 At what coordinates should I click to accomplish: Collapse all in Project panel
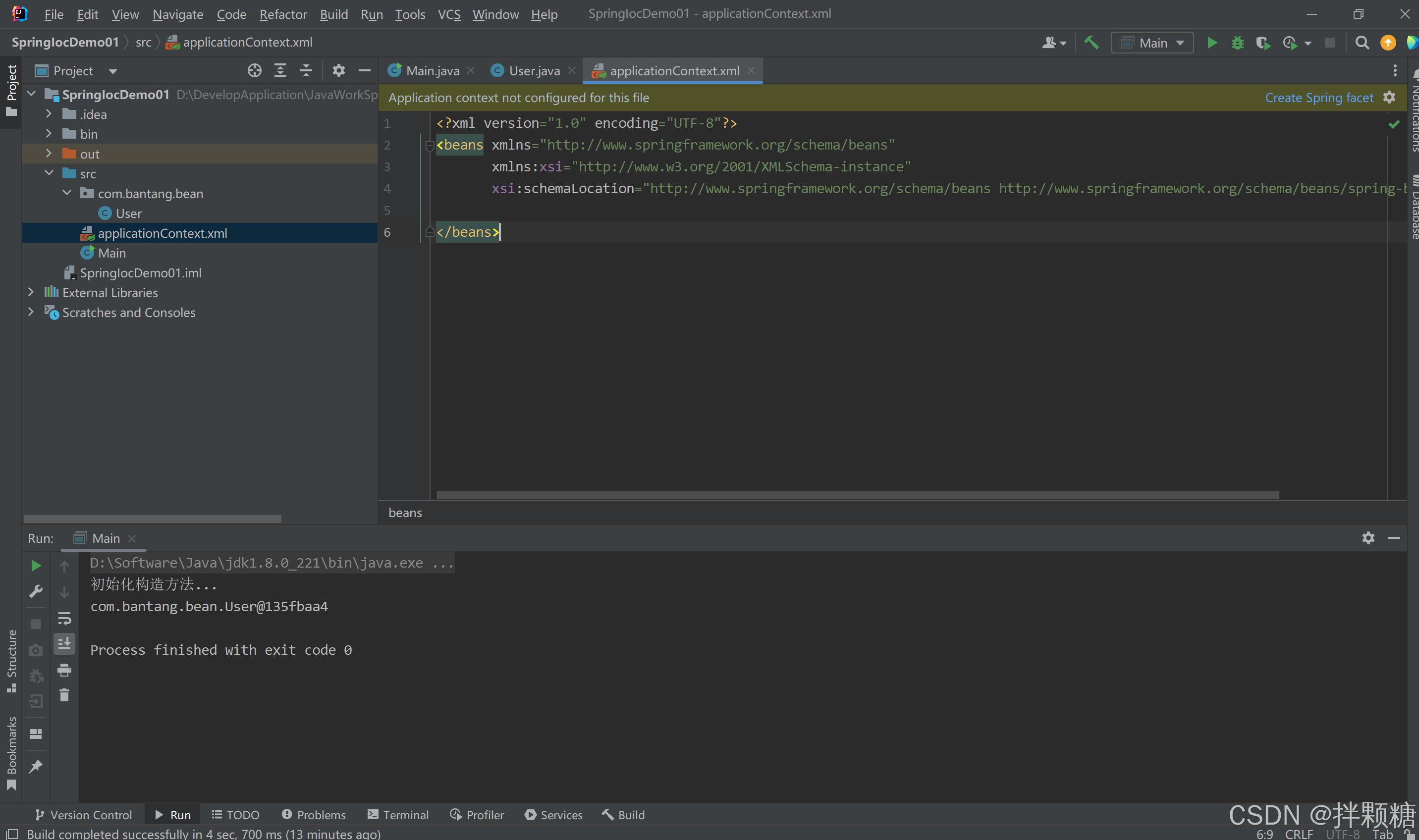pos(306,71)
